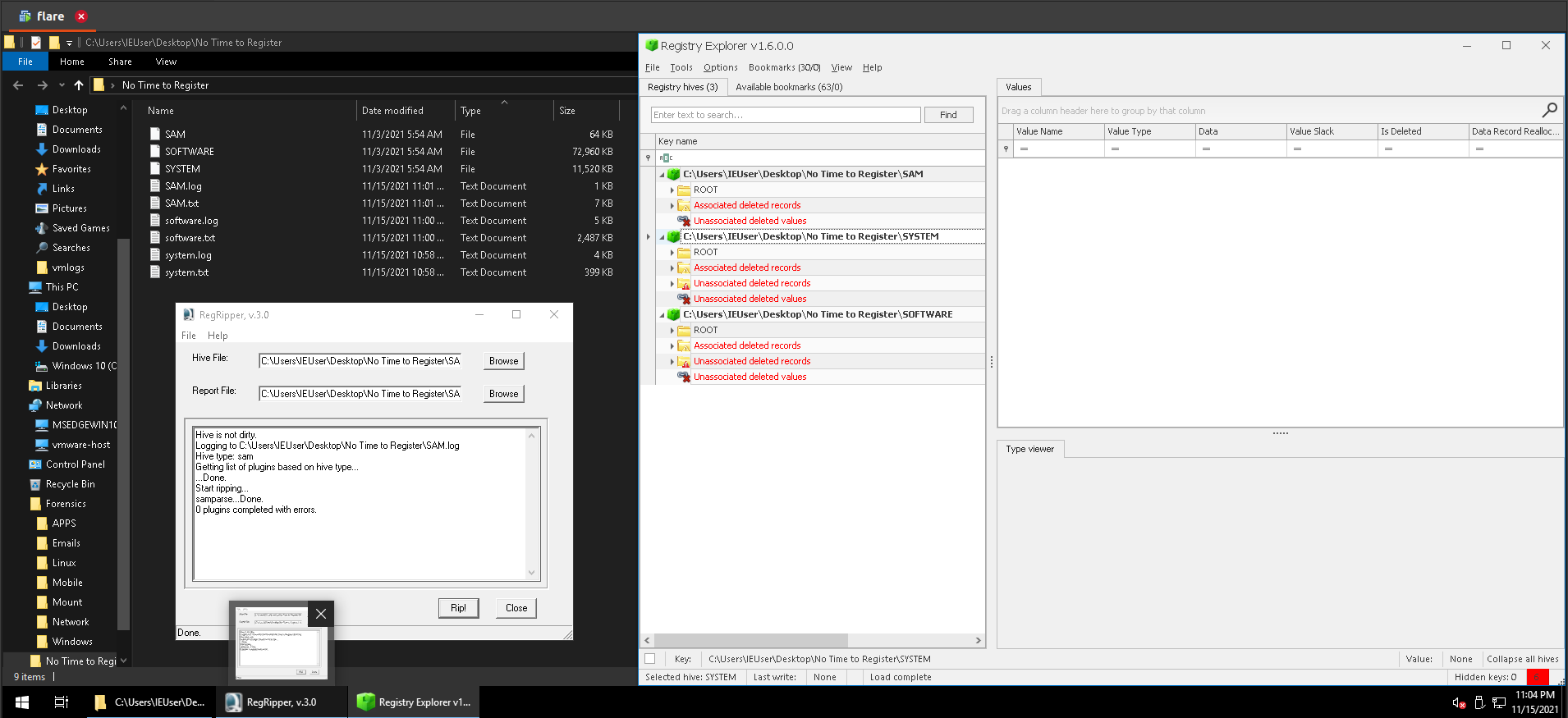Open Favorites star folder in sidebar
The image size is (1568, 718).
click(71, 169)
